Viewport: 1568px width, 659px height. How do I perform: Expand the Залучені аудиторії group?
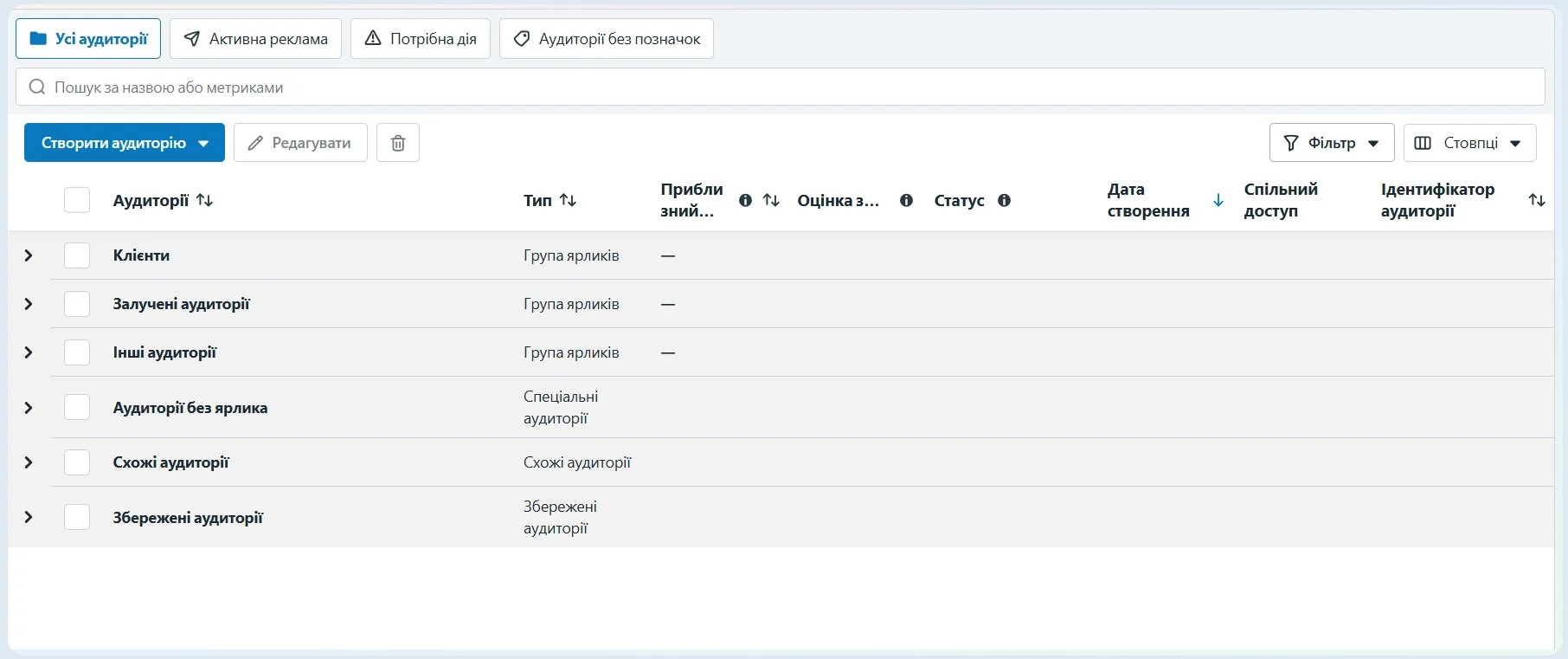[29, 304]
